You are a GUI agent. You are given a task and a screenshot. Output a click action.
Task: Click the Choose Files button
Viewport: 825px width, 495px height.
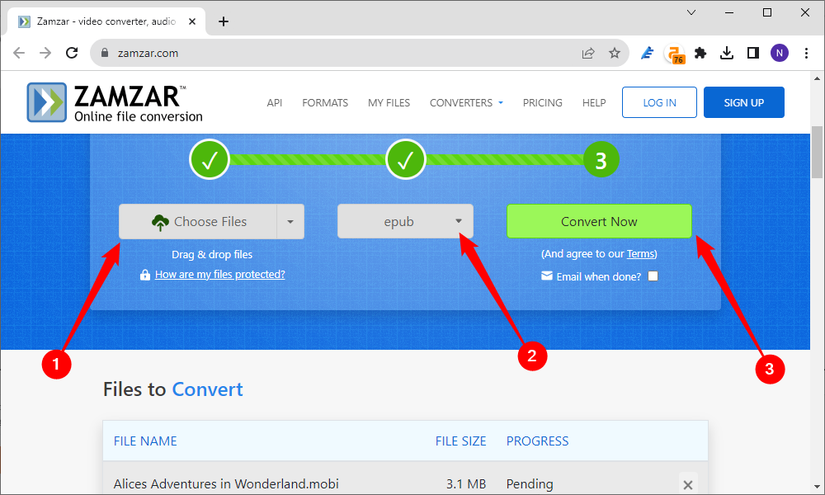pyautogui.click(x=198, y=221)
